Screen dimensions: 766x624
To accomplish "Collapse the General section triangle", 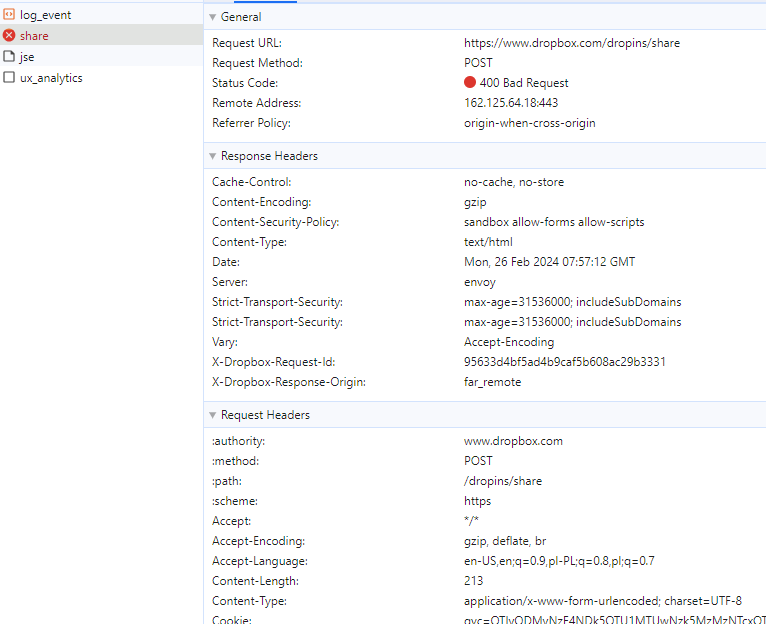I will 212,17.
